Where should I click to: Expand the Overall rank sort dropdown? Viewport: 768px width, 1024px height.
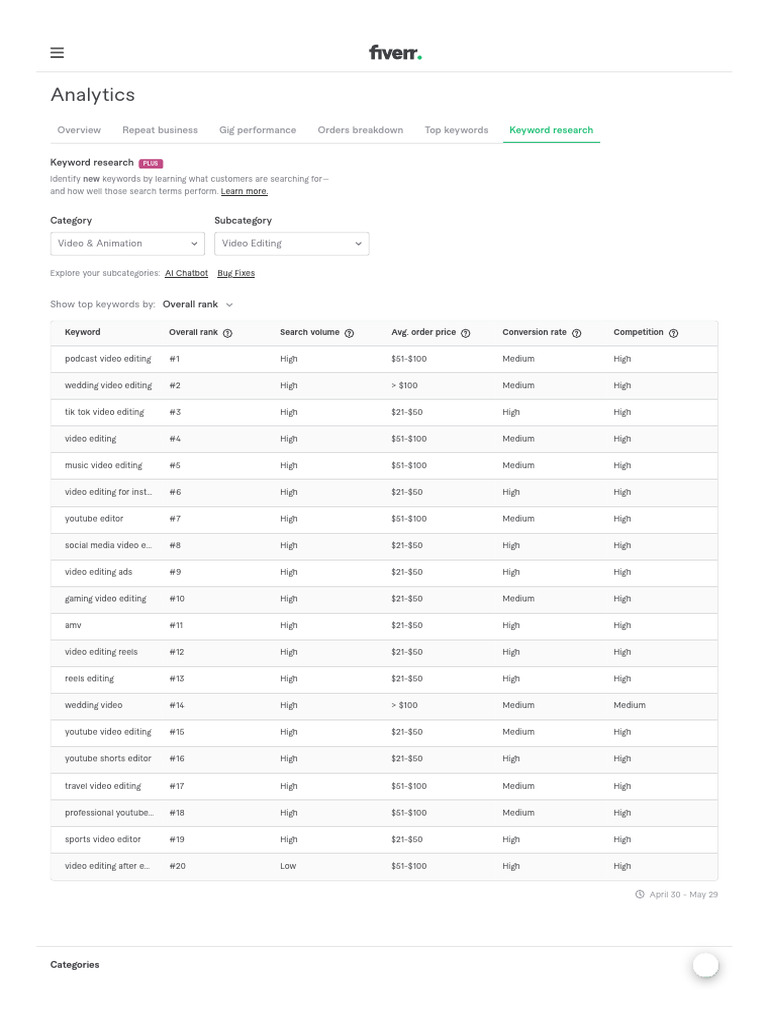coord(198,304)
